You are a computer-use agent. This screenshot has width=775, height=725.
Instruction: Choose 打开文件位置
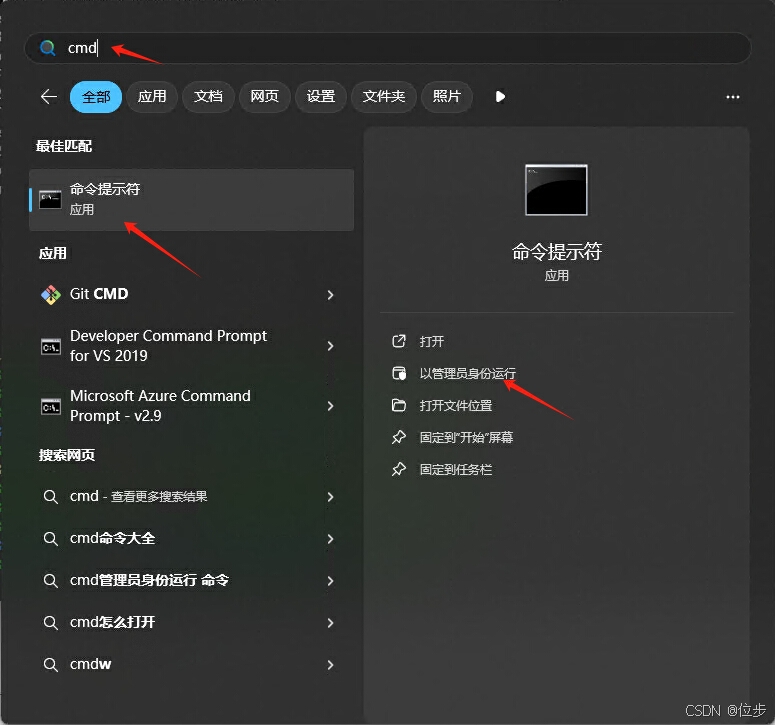[456, 406]
